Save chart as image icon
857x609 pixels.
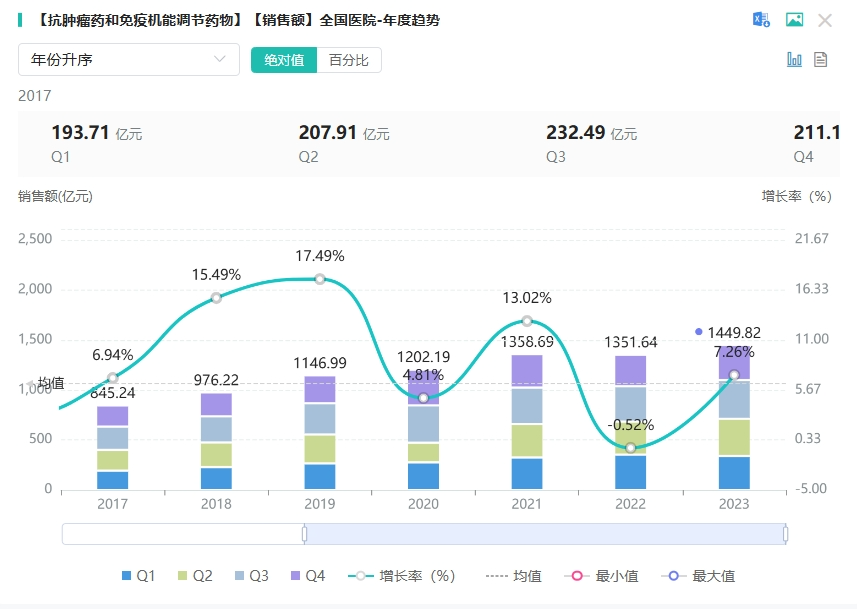tap(794, 20)
